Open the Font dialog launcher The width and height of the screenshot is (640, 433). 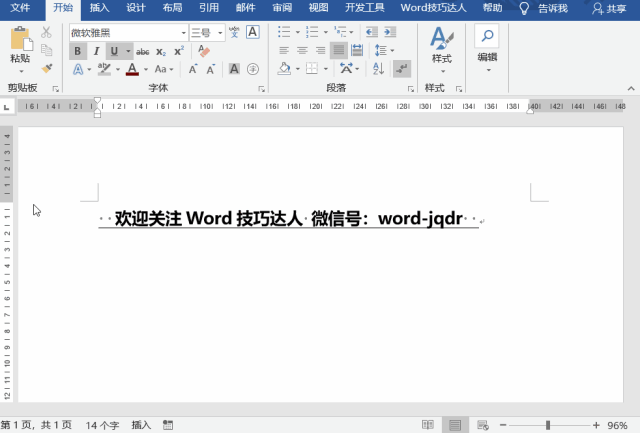[x=262, y=89]
